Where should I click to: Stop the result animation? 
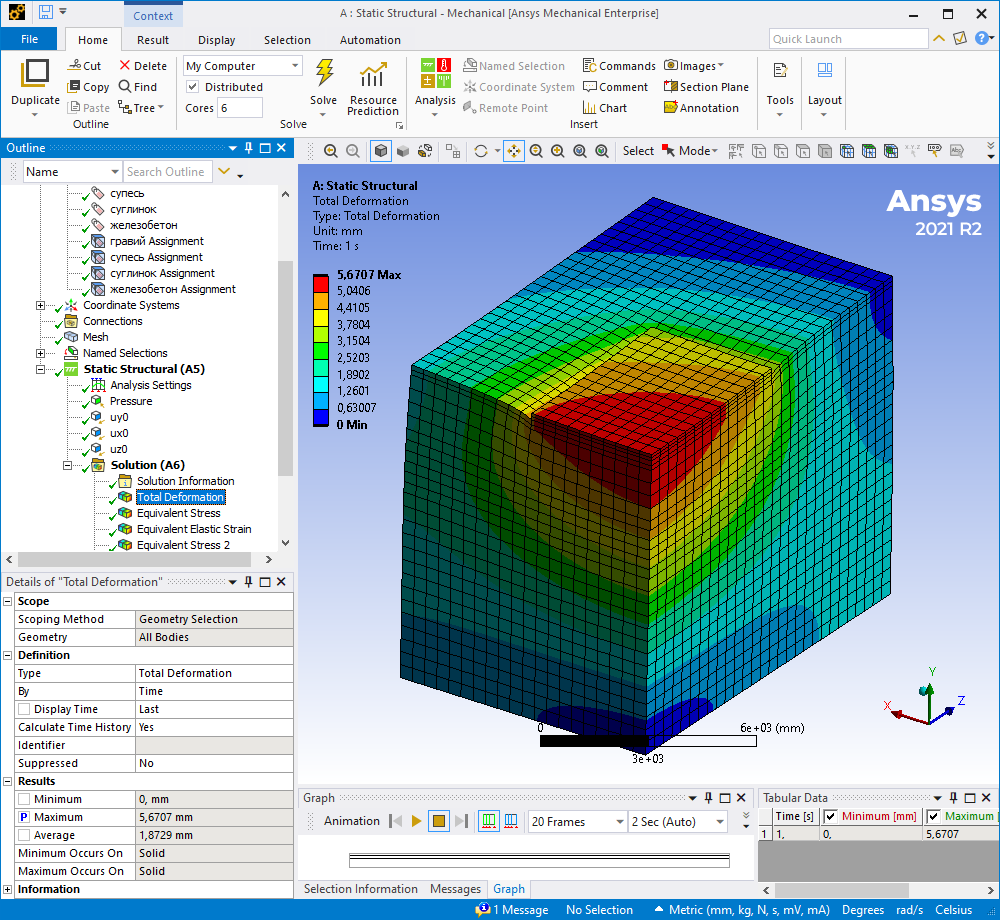click(x=439, y=821)
